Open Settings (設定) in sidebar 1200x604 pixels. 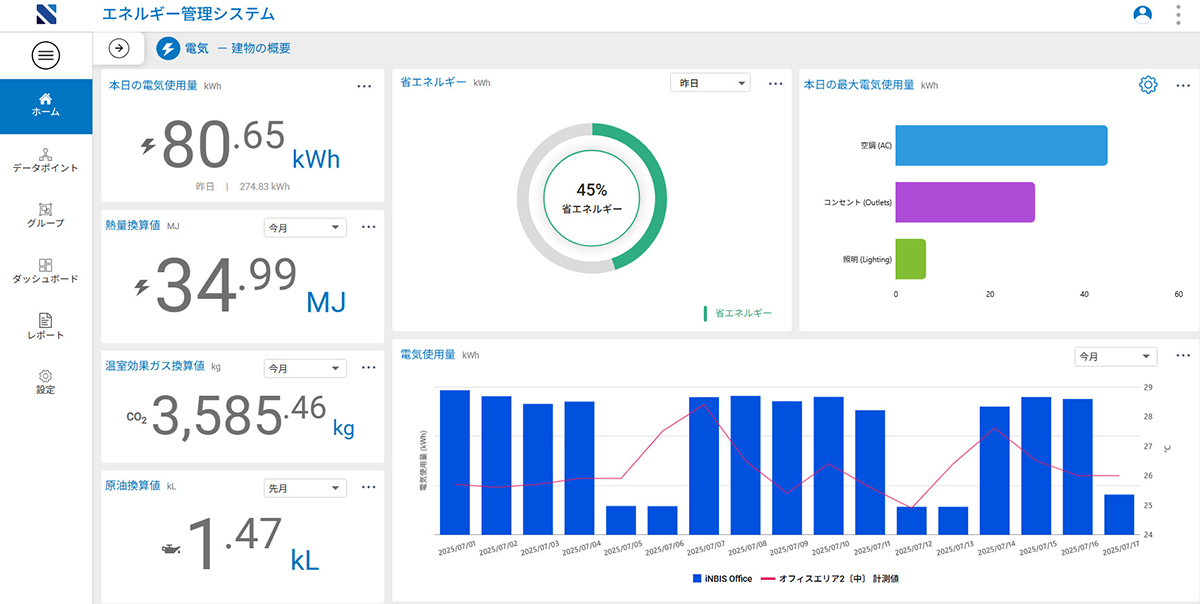click(x=46, y=382)
